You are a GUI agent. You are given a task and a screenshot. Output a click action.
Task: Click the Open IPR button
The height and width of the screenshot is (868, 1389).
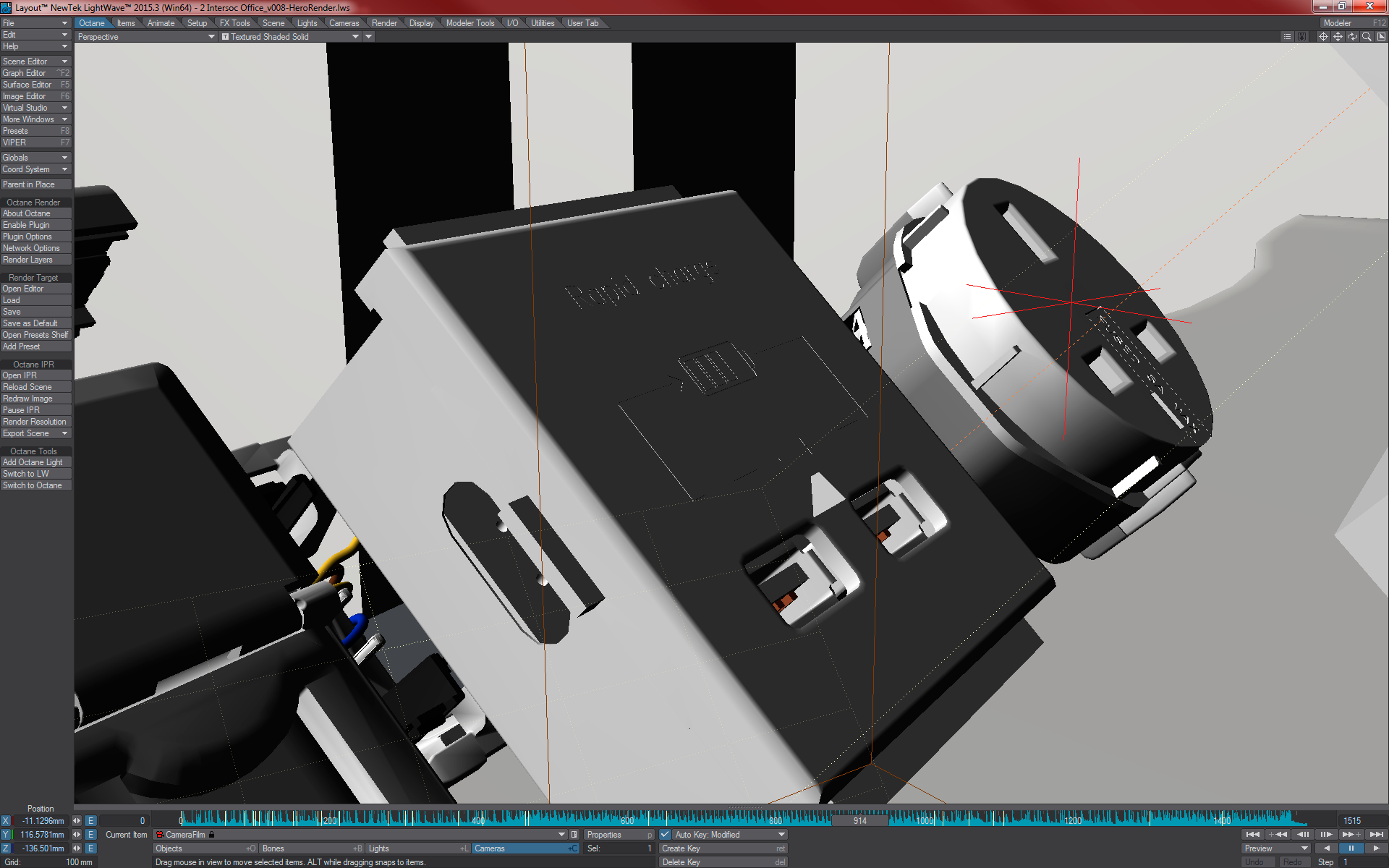35,375
